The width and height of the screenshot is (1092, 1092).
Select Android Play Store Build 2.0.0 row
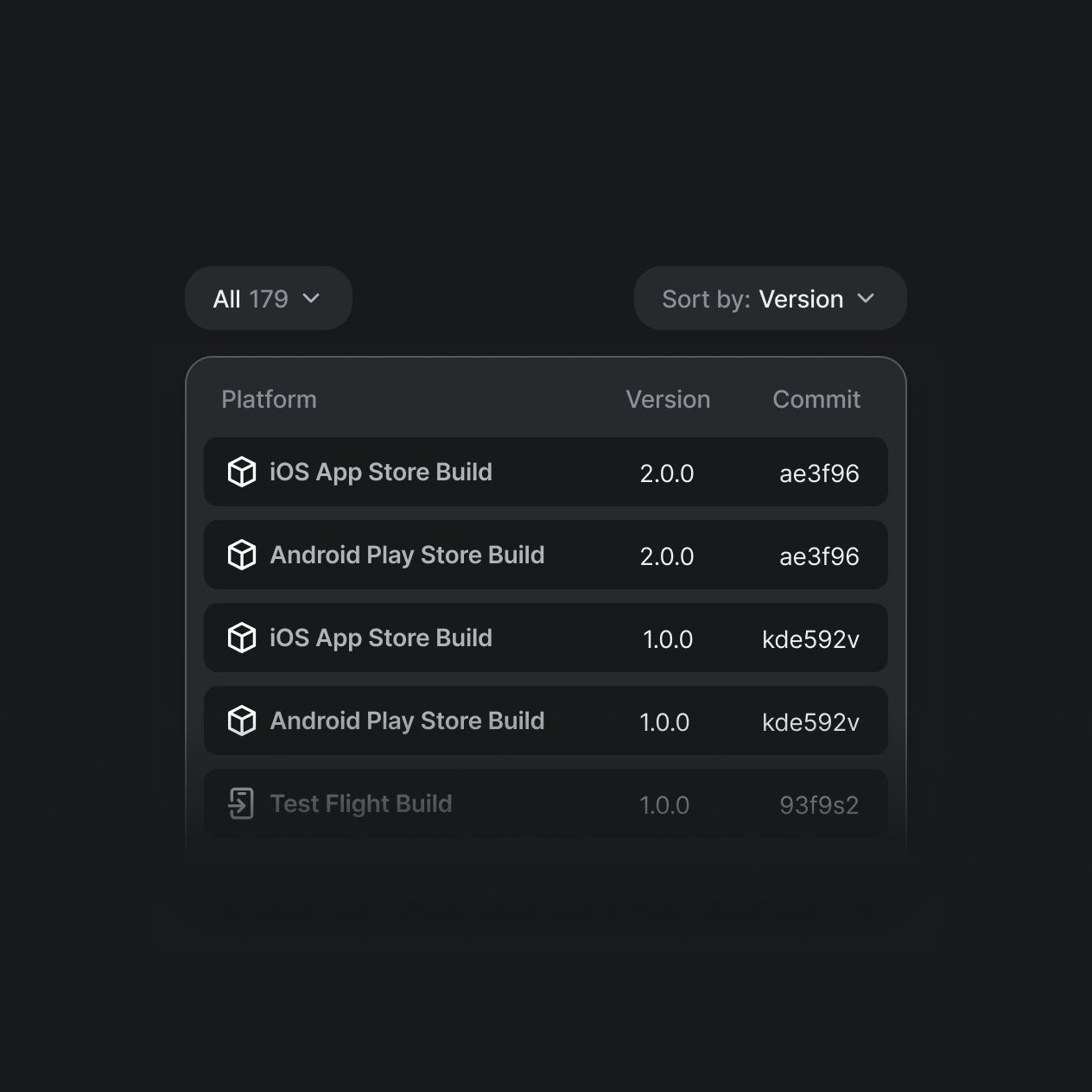[x=546, y=555]
